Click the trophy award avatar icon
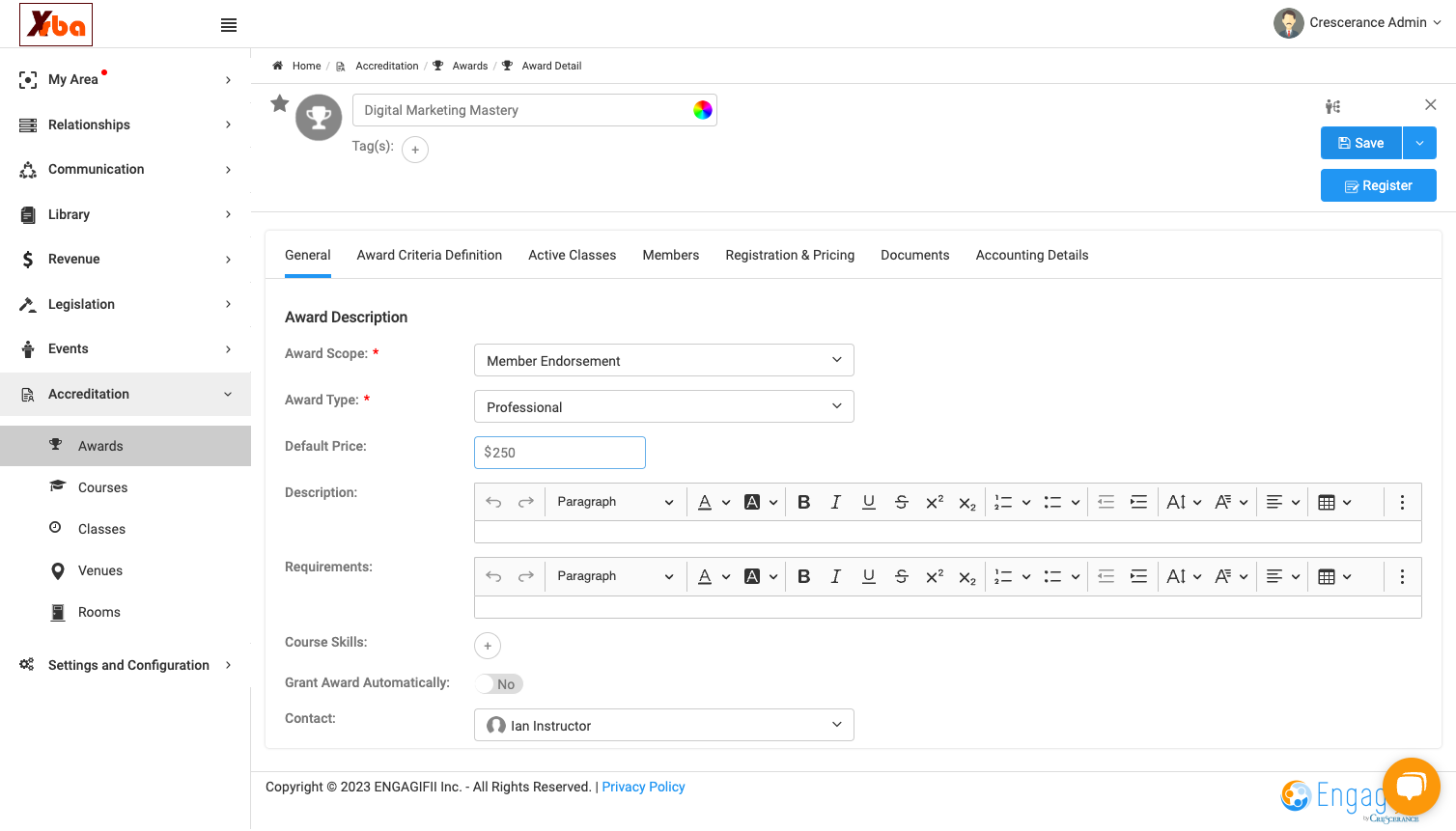The image size is (1456, 831). (319, 118)
